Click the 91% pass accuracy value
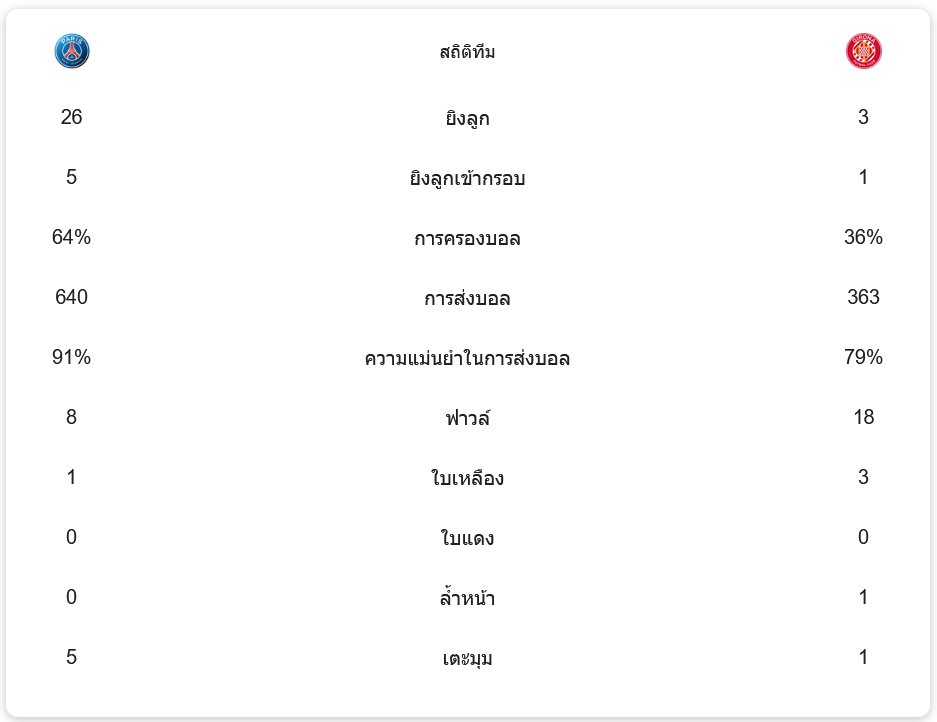This screenshot has width=937, height=722. [x=72, y=357]
